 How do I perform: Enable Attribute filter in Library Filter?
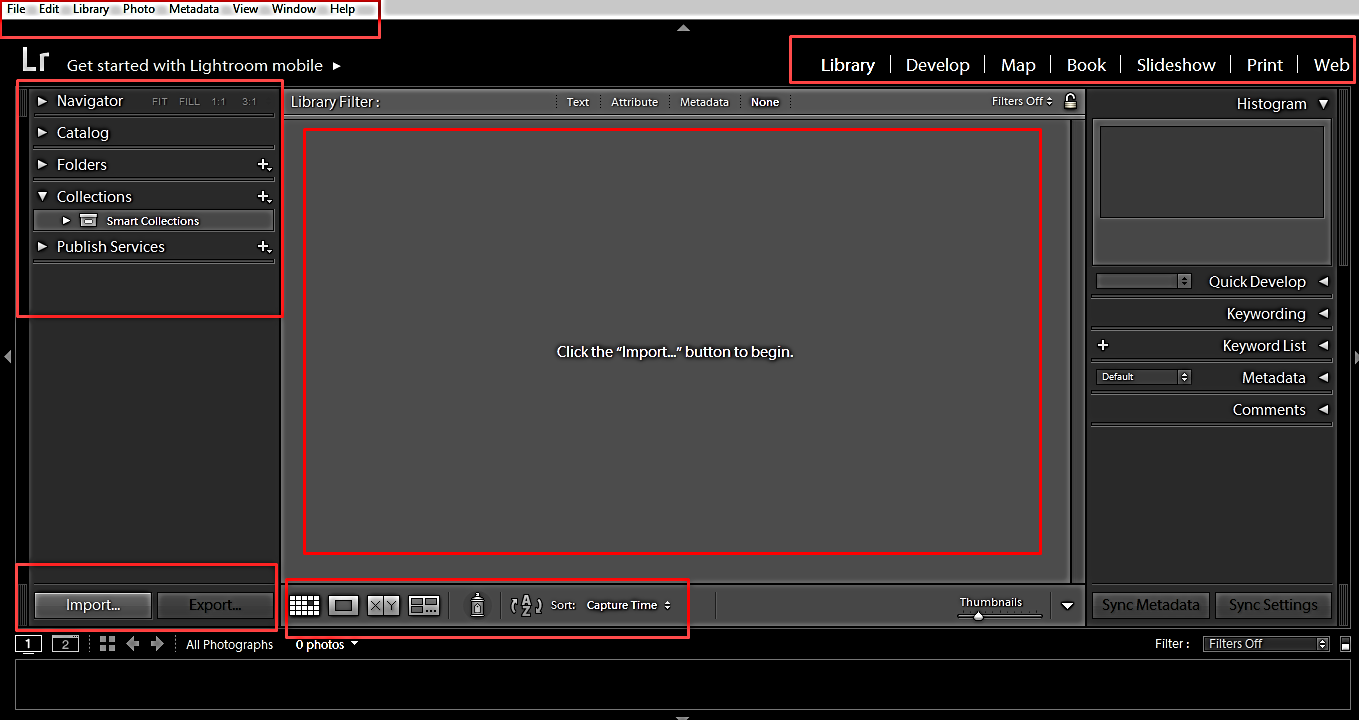[634, 102]
